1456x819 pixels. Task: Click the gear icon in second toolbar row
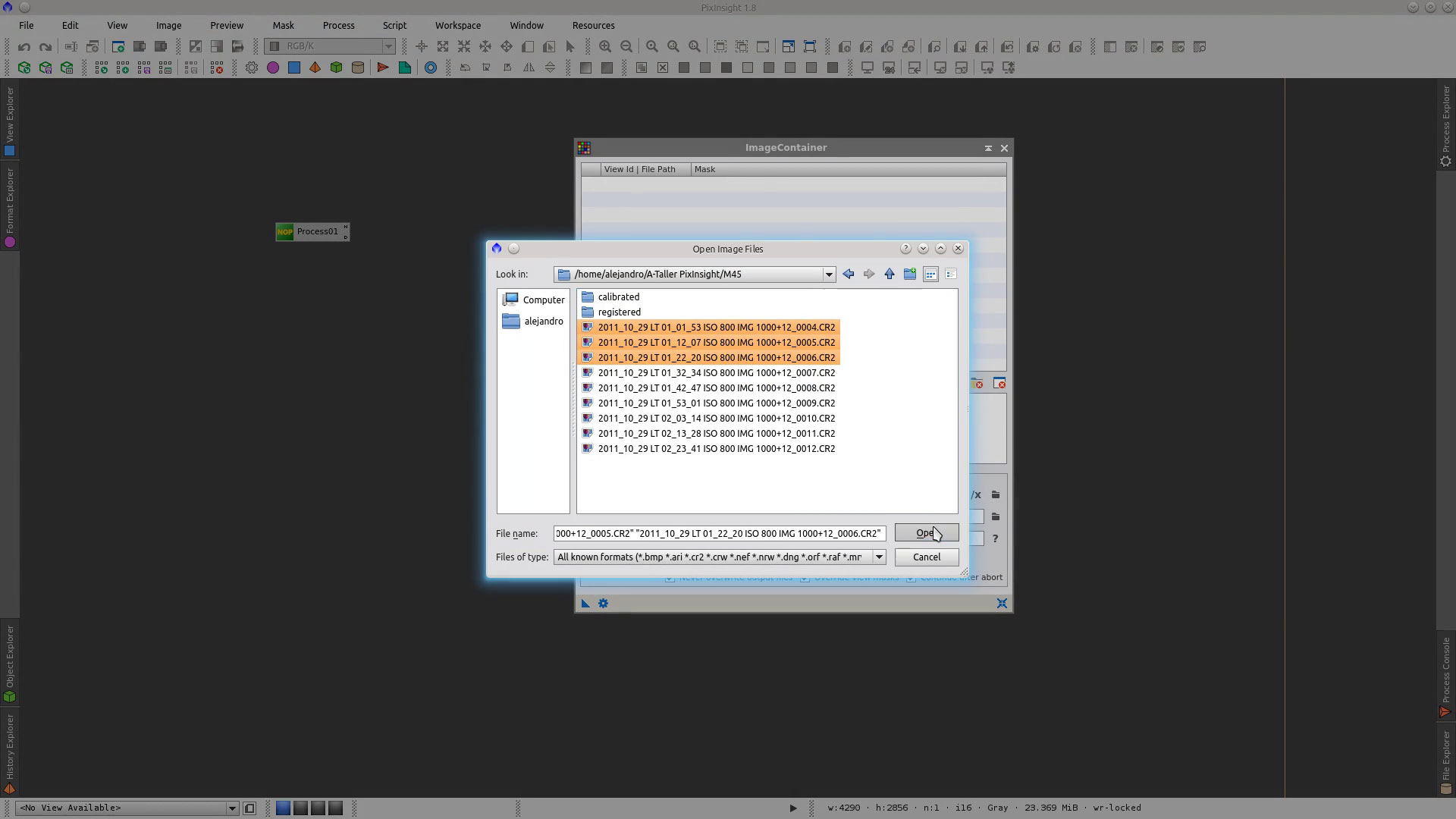point(252,68)
